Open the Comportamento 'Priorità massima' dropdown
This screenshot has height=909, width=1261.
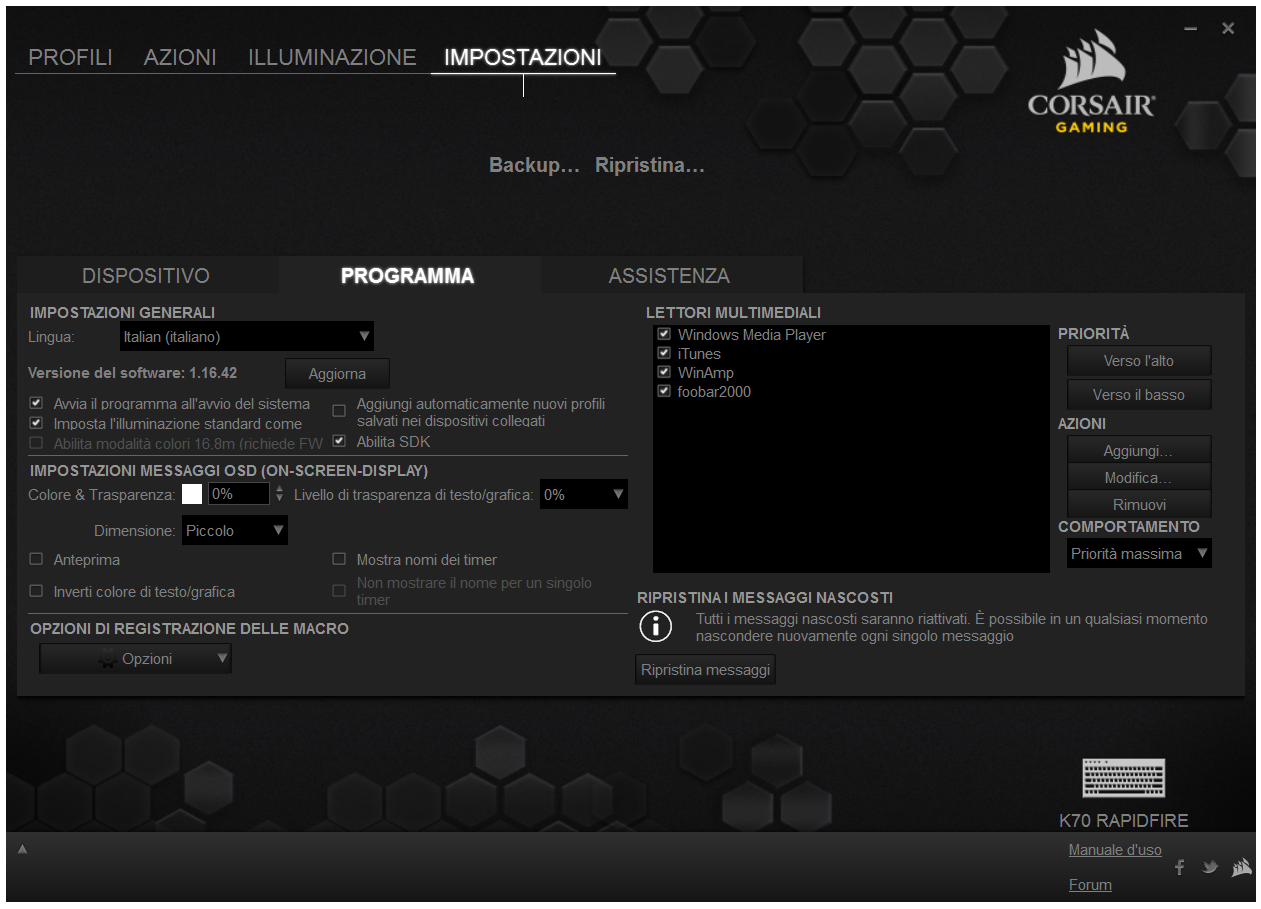pos(1139,554)
